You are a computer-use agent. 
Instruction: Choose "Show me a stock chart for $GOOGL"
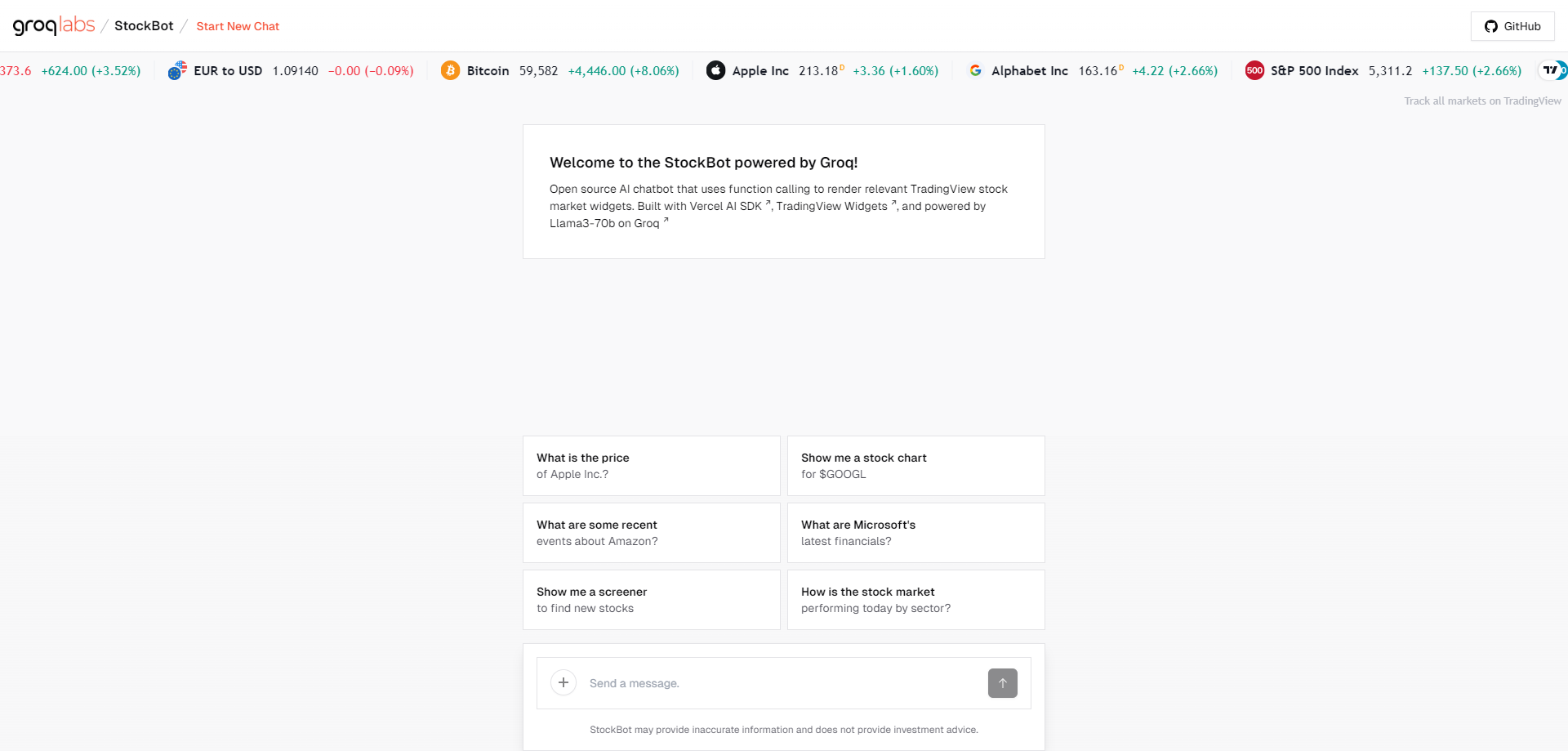tap(915, 466)
